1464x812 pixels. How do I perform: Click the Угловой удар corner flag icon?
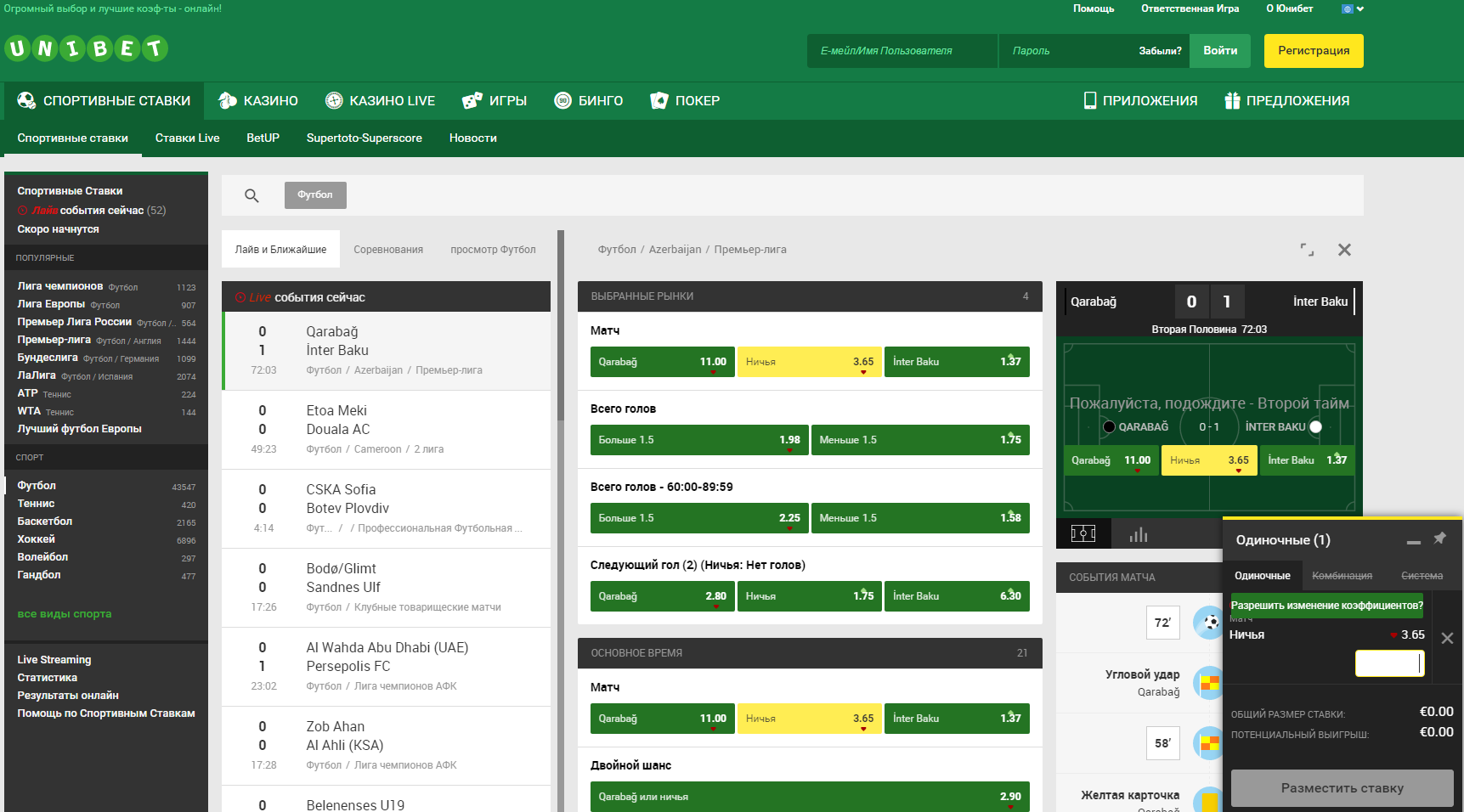tap(1208, 683)
